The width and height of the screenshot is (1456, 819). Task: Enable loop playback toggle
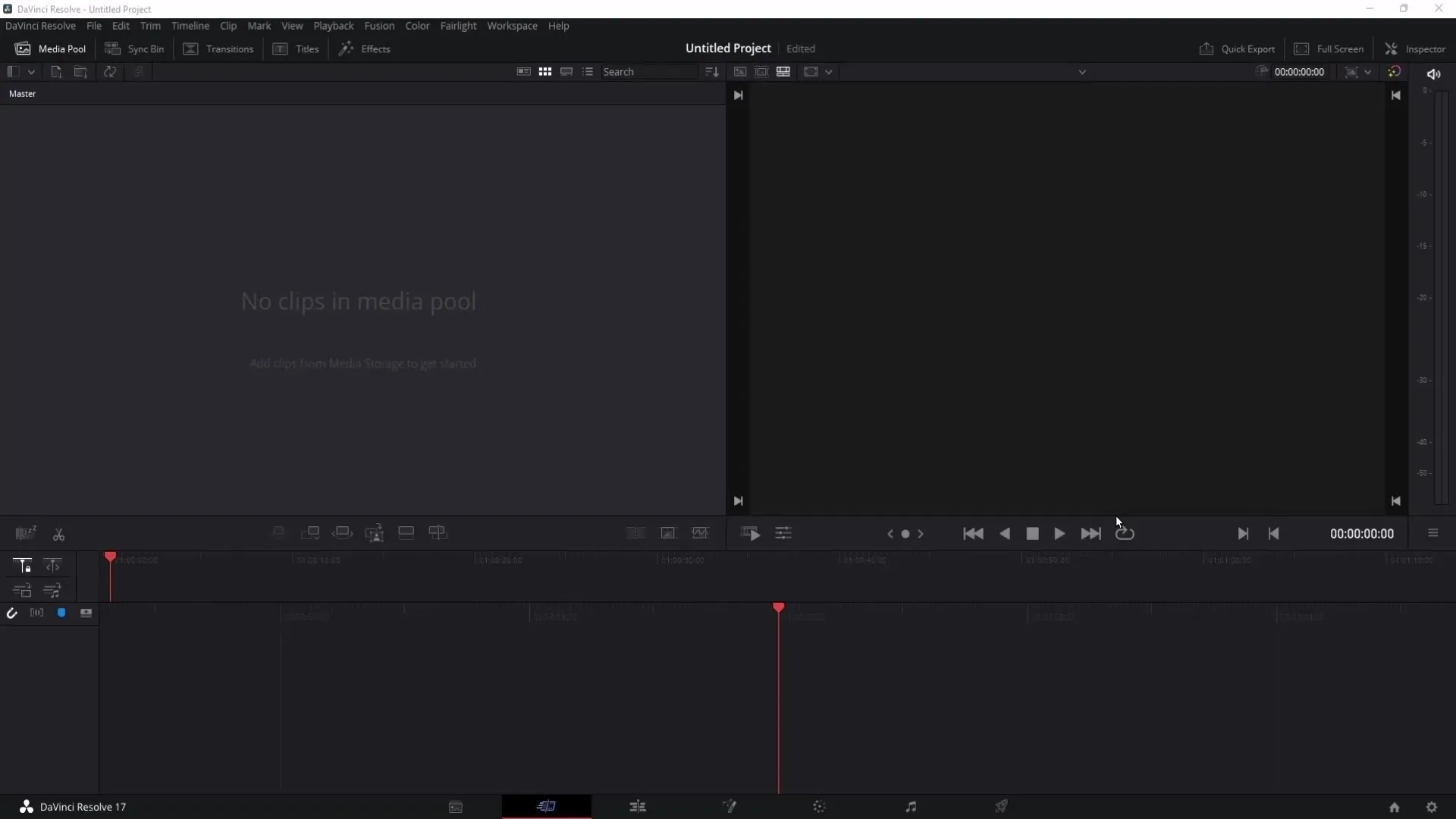pyautogui.click(x=1125, y=533)
